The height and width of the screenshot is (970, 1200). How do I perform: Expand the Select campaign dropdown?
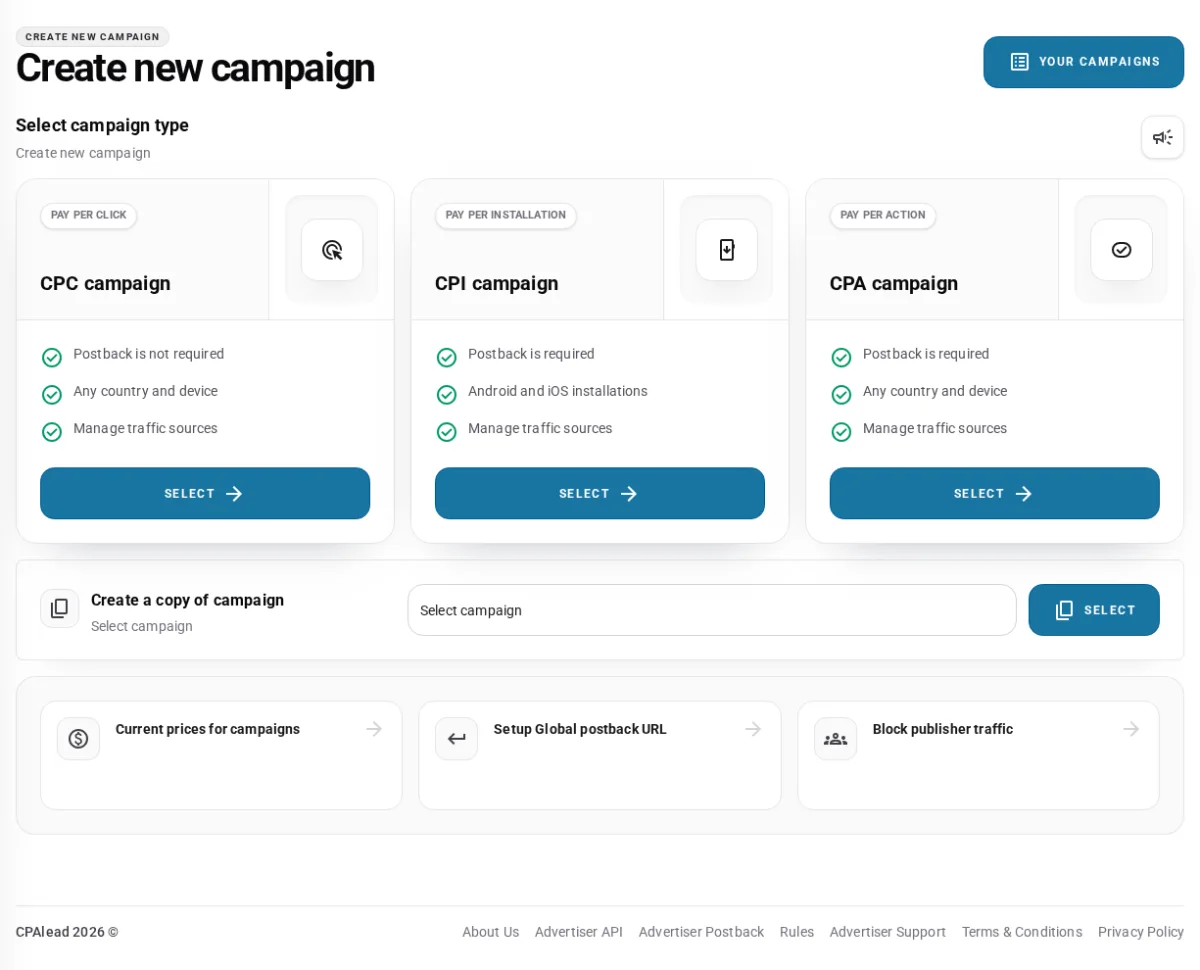coord(712,610)
